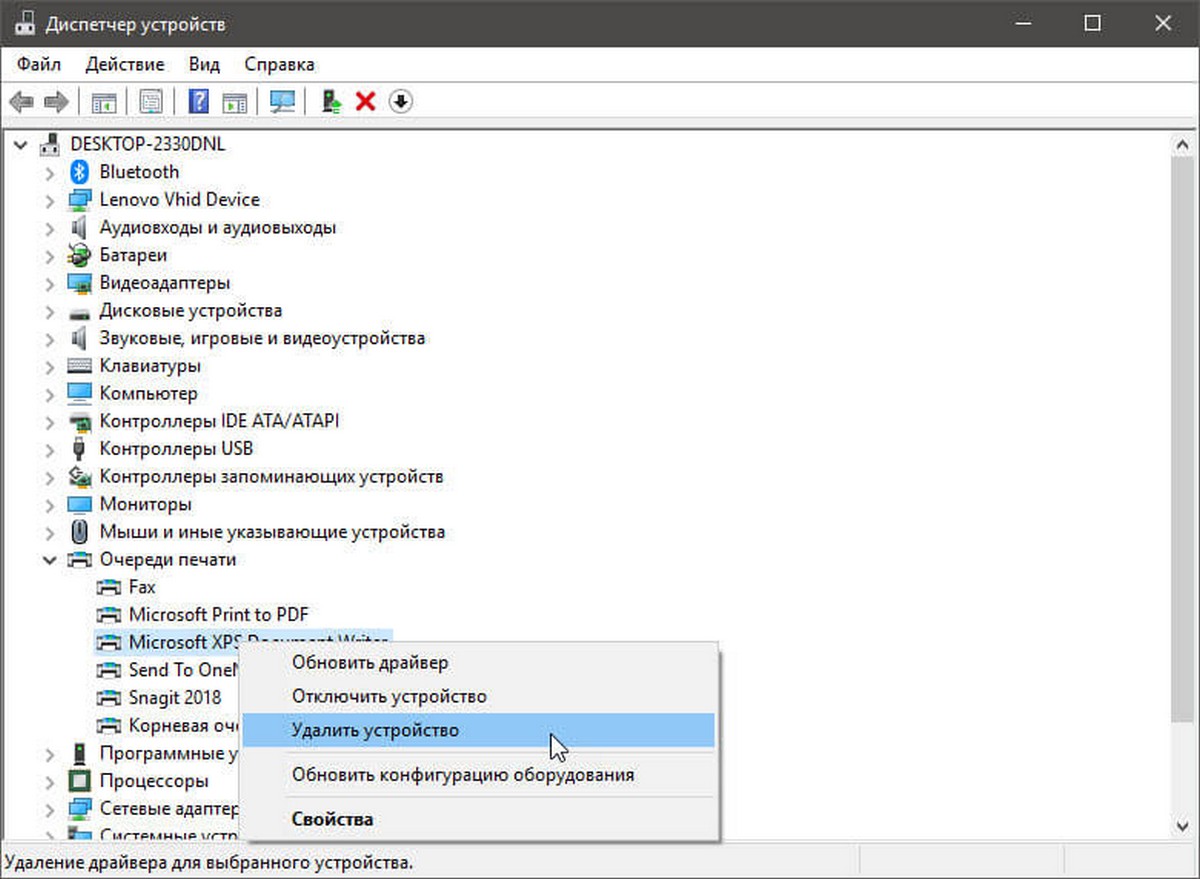Open device properties via toolbar icon
Image resolution: width=1200 pixels, height=879 pixels.
(x=151, y=100)
